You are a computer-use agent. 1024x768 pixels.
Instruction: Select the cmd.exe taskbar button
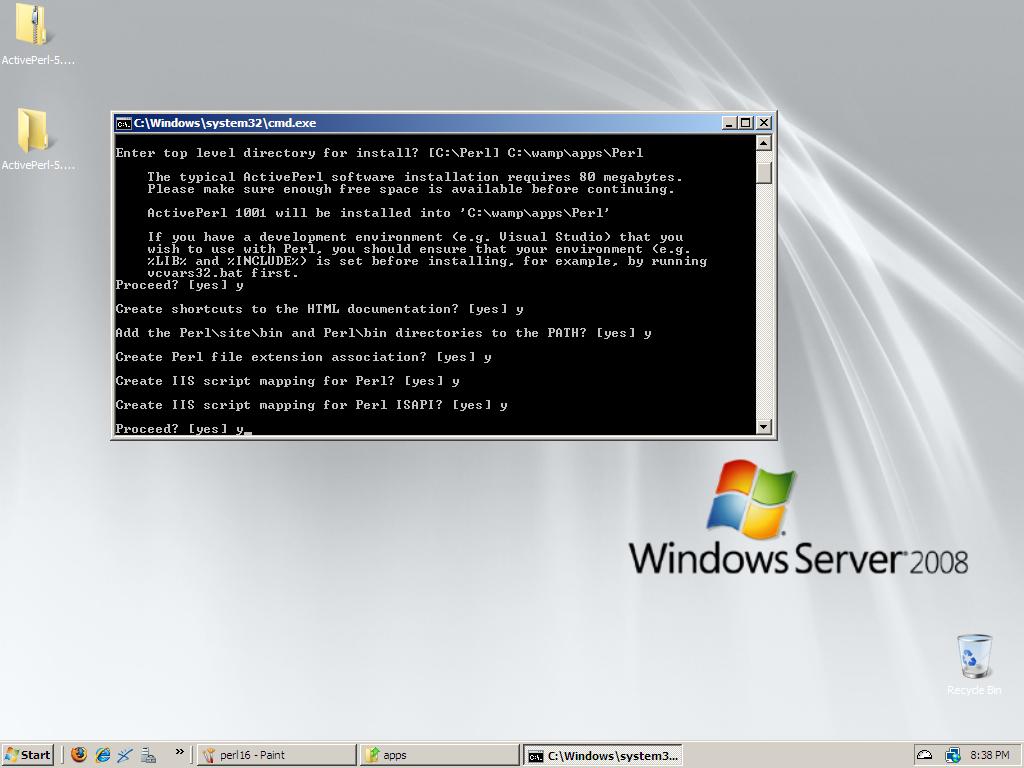coord(603,755)
